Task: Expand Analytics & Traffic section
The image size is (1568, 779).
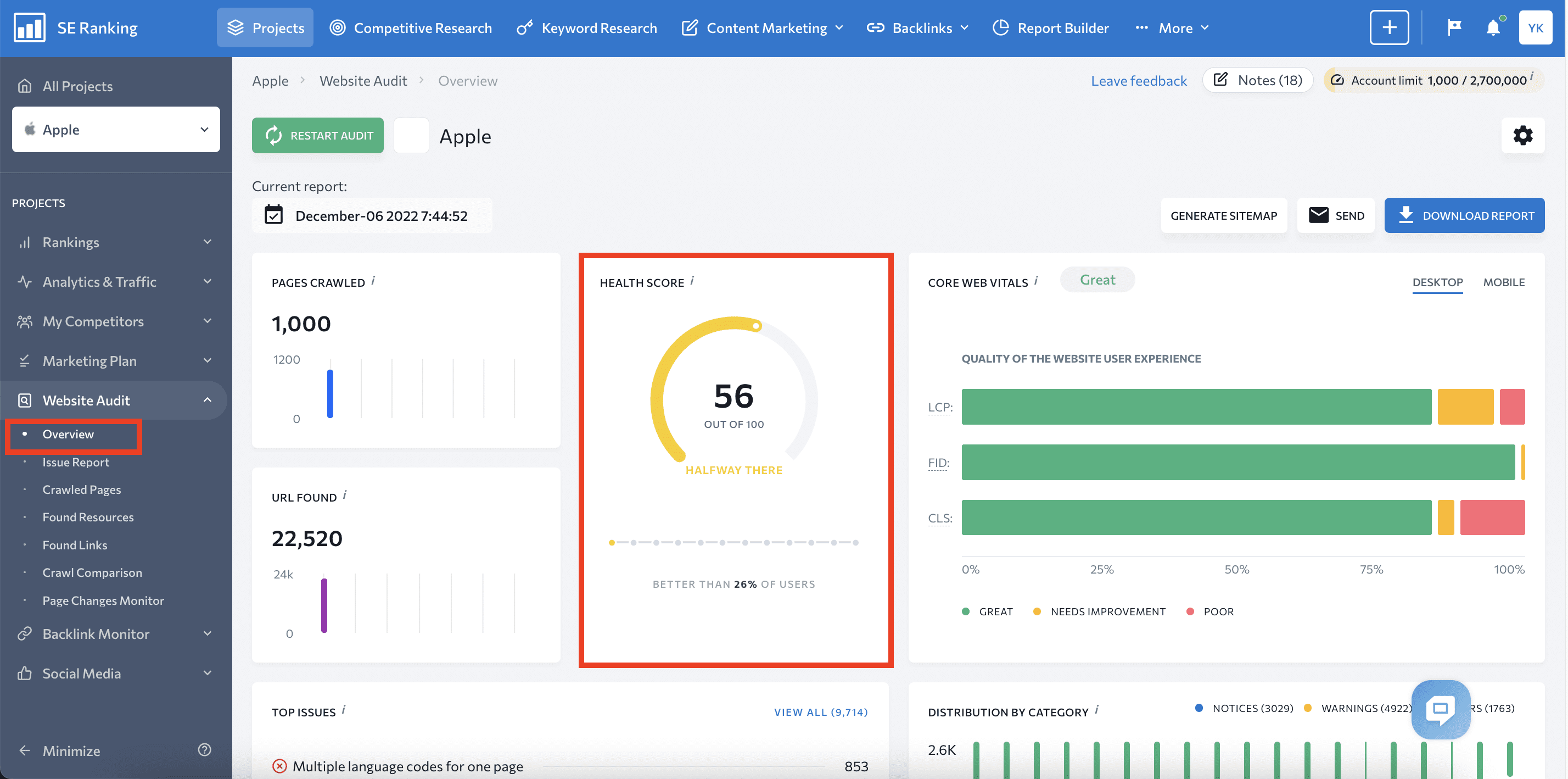Action: pos(208,281)
